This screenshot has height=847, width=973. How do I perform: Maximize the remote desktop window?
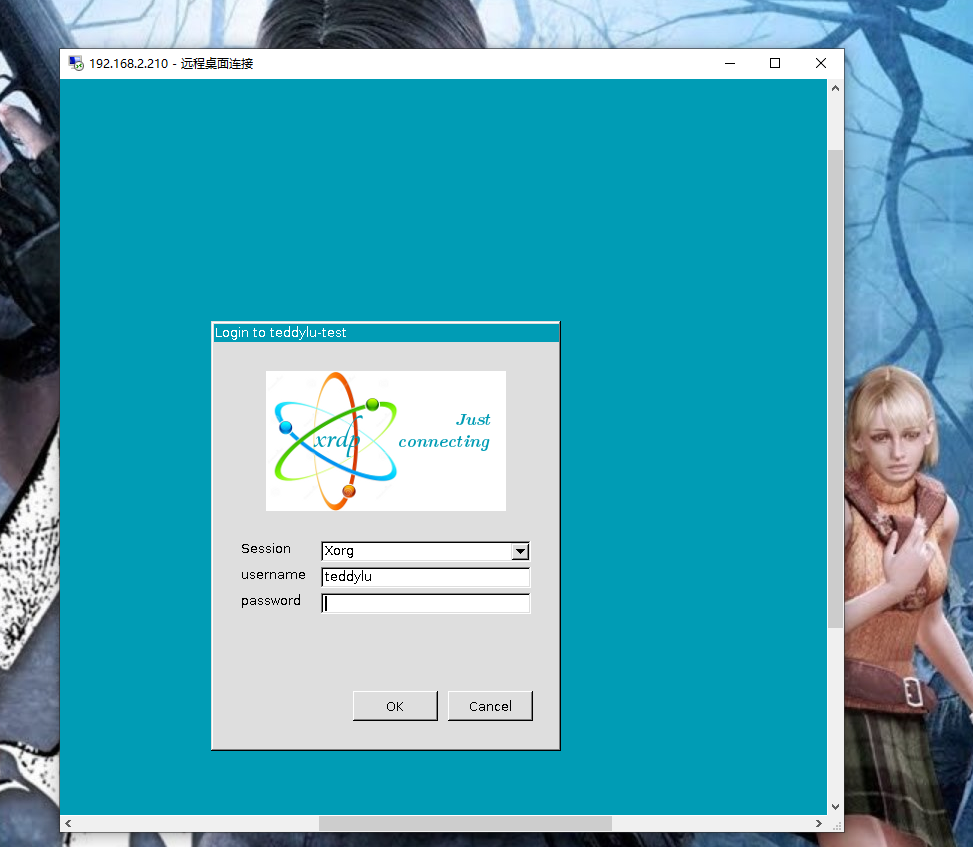click(x=775, y=63)
